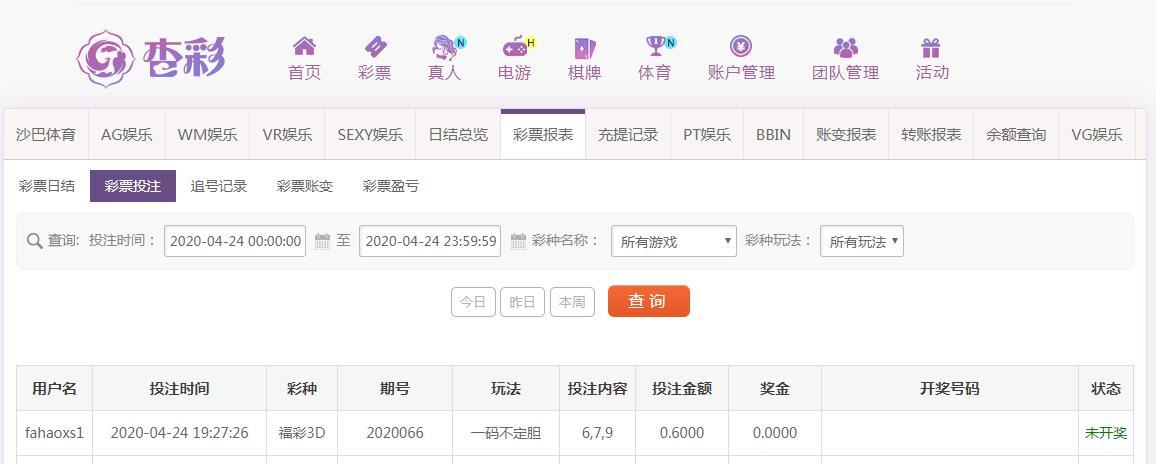
Task: Click the 彩种 column header
Action: point(302,388)
